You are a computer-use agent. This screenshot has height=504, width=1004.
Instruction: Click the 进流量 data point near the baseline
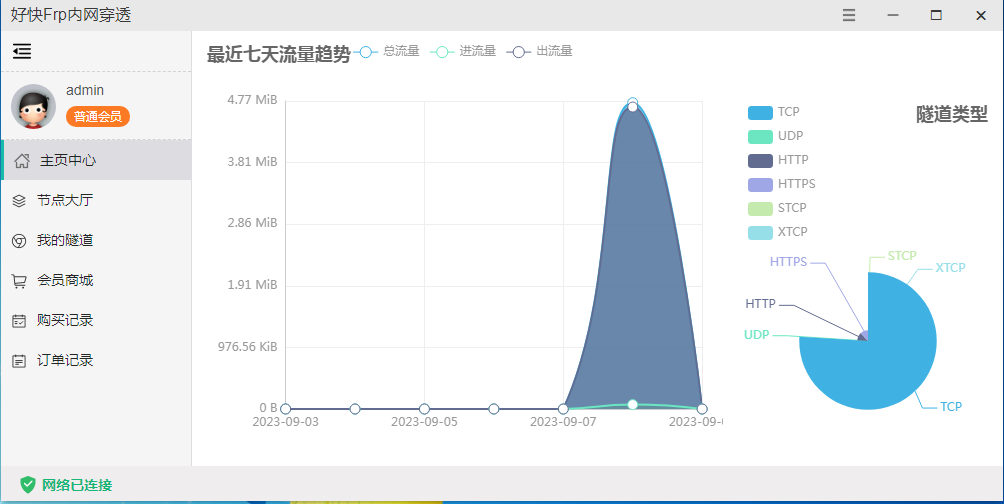coord(633,404)
